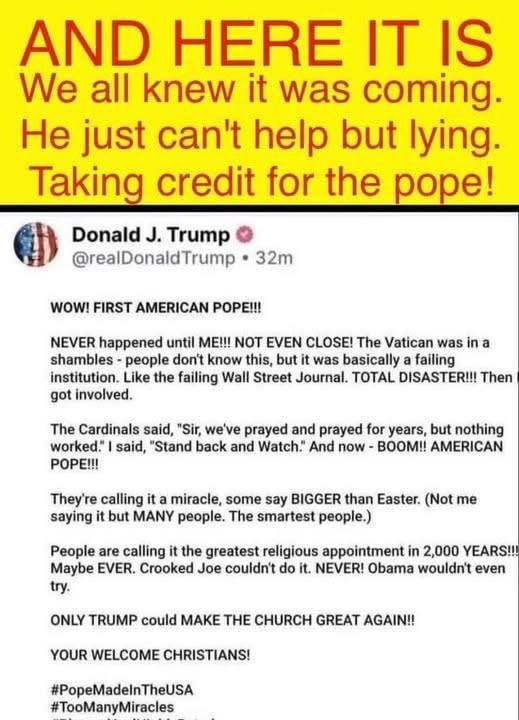
Task: Click the partially cut-off hashtag at the bottom
Action: click(133, 718)
